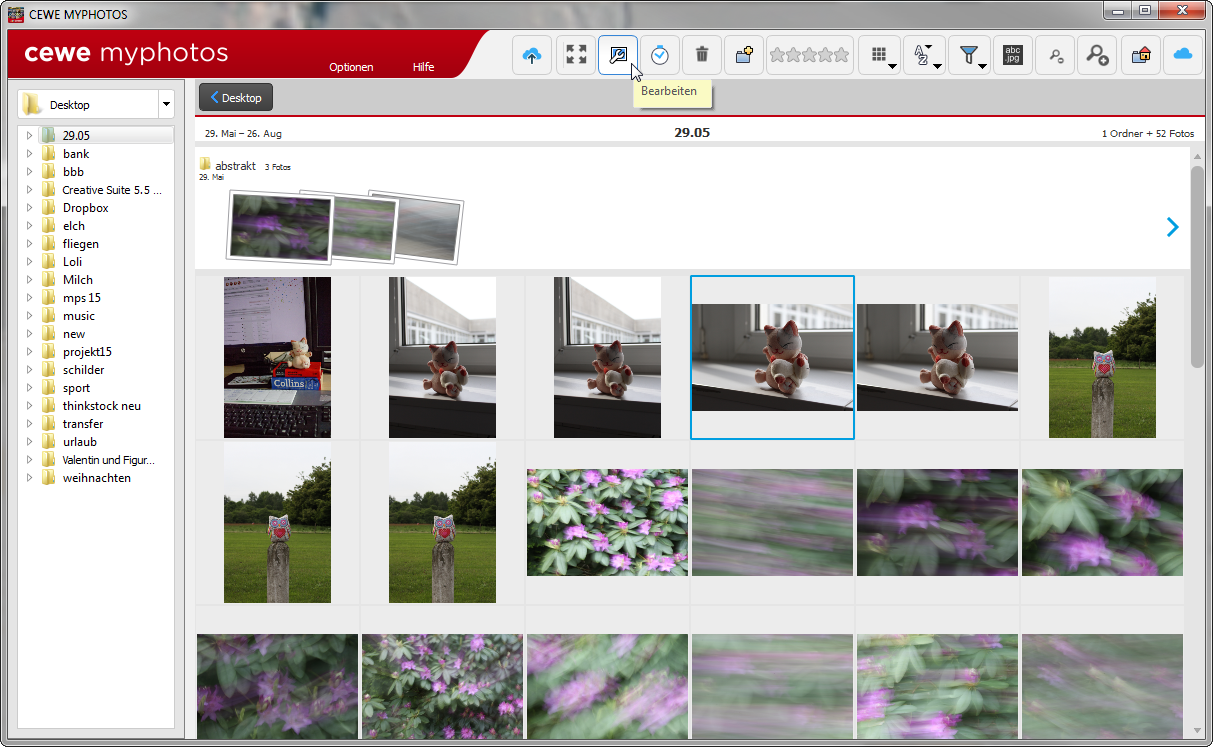Select the urlaub folder in the tree
Image resolution: width=1213 pixels, height=747 pixels.
[x=79, y=442]
